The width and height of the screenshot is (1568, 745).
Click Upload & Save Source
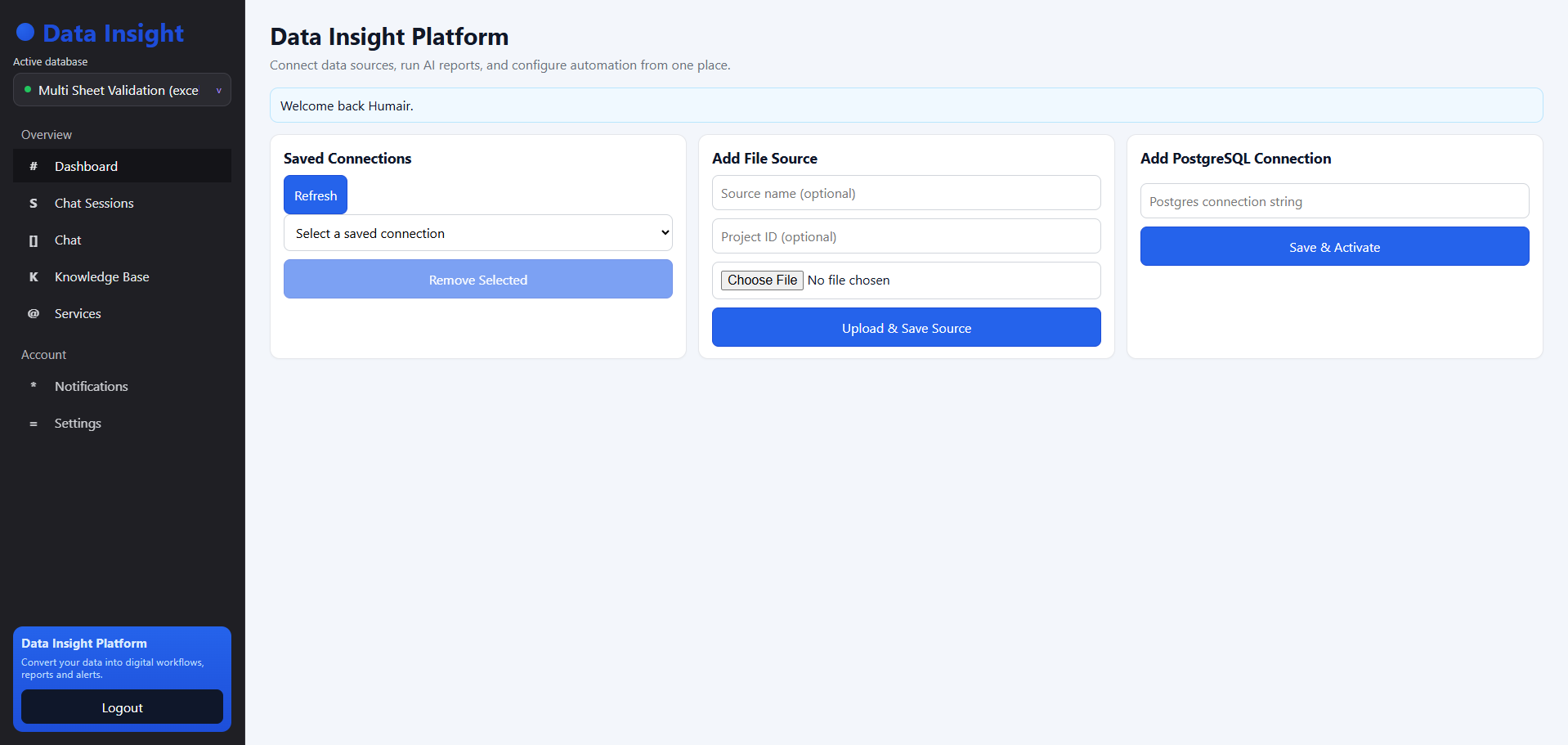tap(907, 327)
